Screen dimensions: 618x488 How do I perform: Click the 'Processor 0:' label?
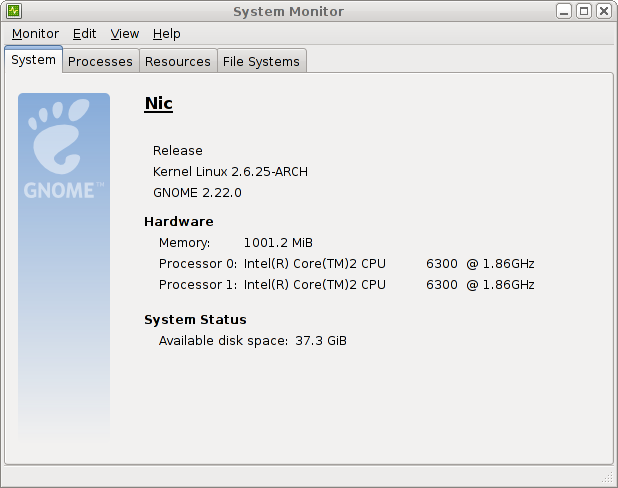tap(198, 264)
